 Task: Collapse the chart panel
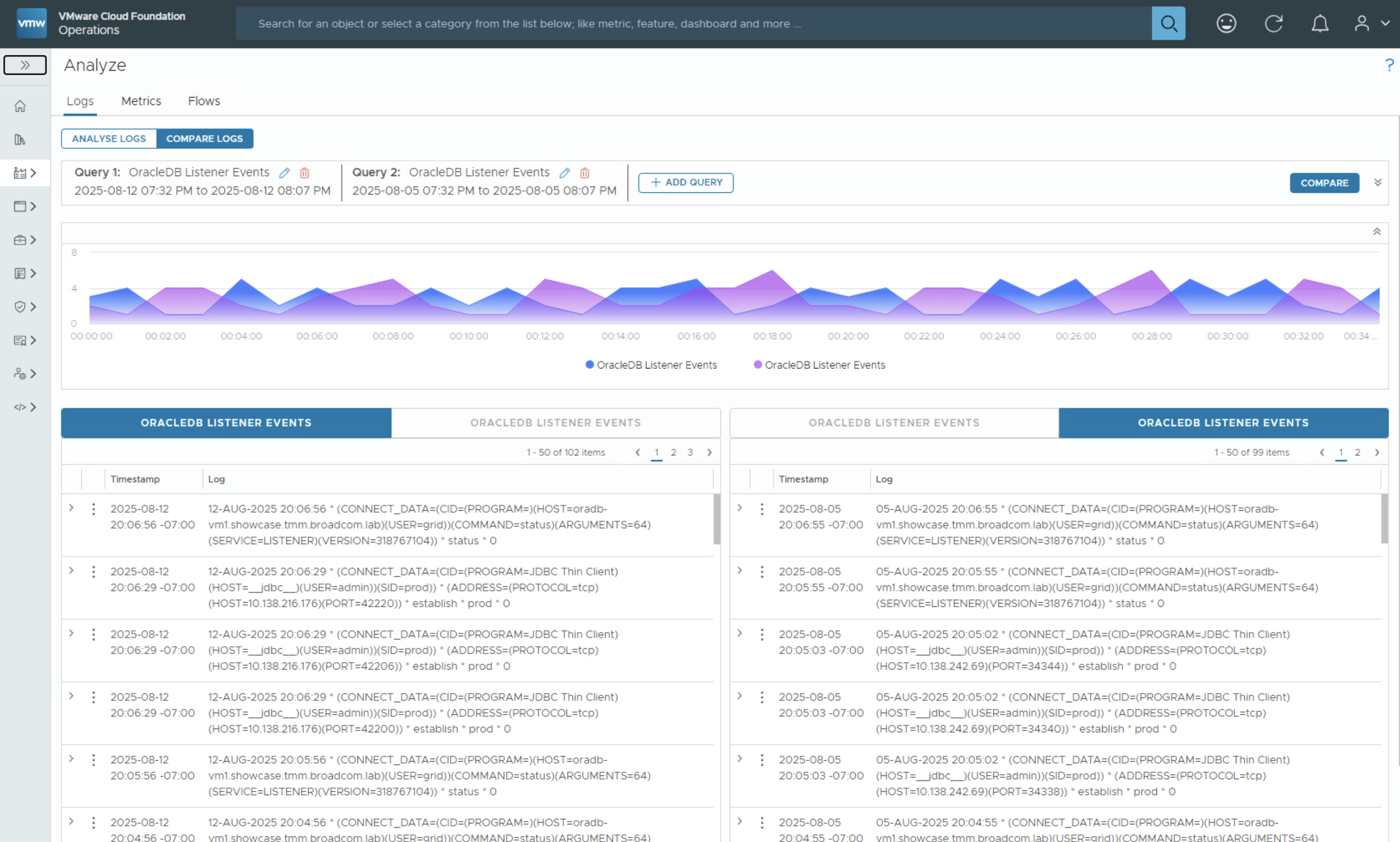1376,231
